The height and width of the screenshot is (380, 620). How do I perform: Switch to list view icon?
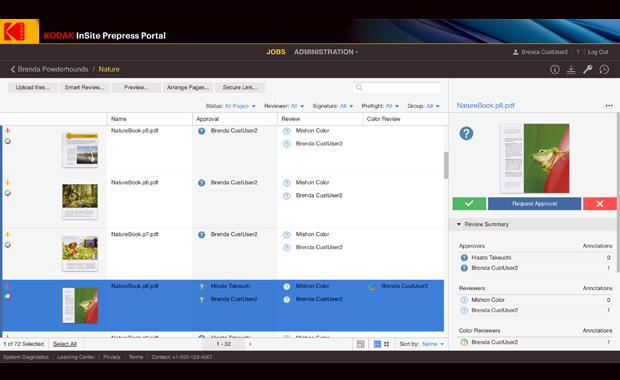(x=377, y=344)
